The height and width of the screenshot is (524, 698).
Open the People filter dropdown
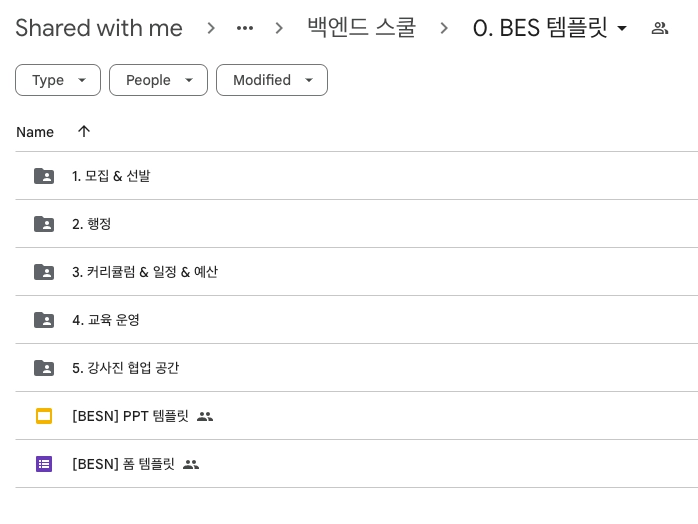point(158,80)
